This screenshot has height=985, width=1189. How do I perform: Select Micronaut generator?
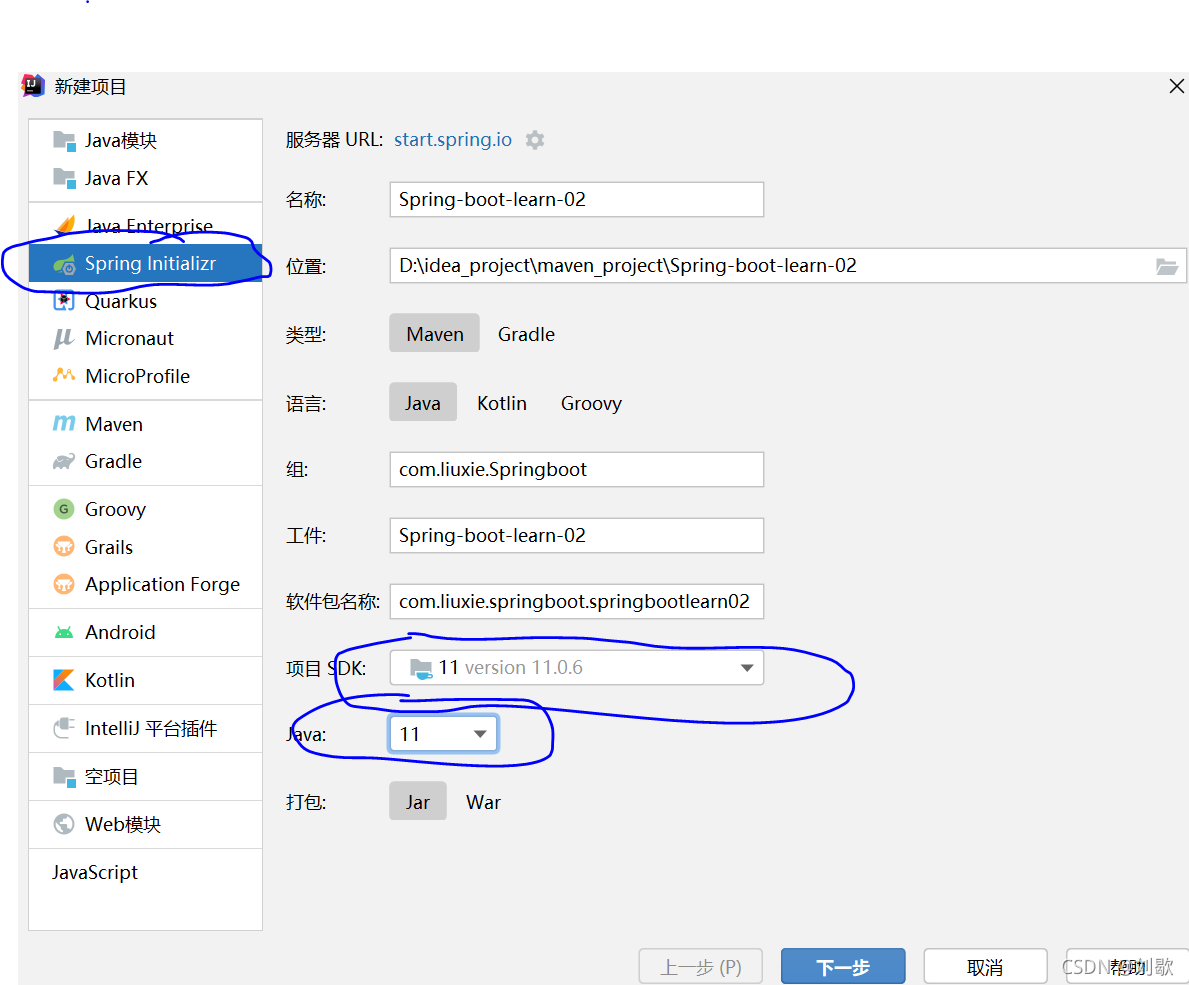click(x=146, y=338)
